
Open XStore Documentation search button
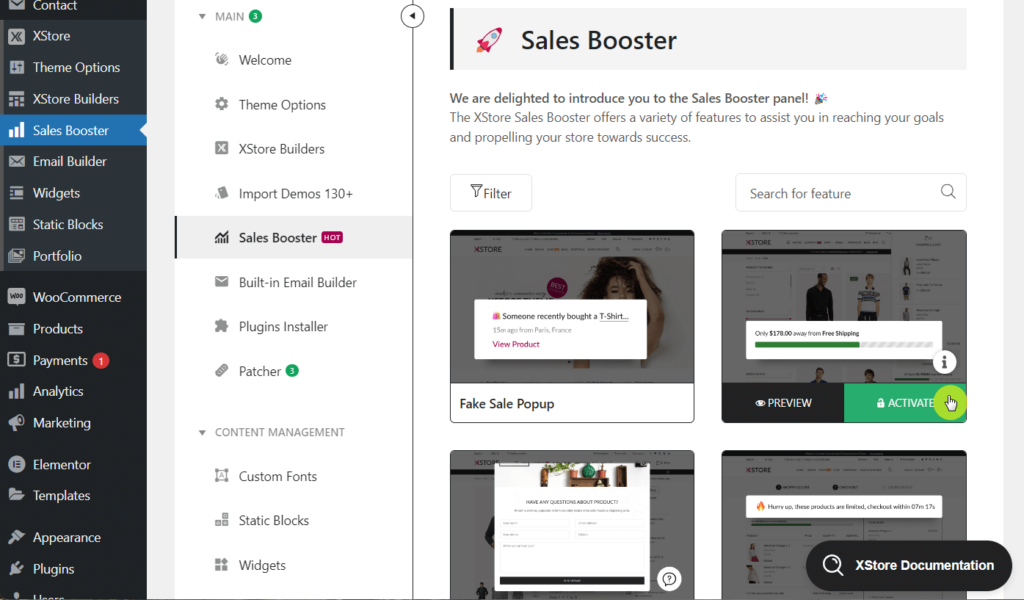909,565
